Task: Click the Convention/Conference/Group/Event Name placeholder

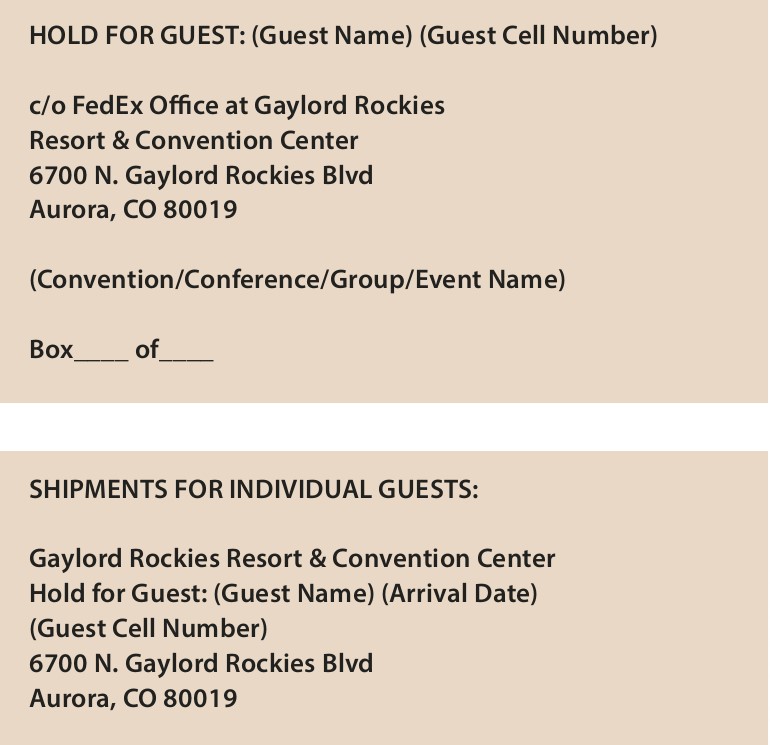Action: [x=298, y=280]
